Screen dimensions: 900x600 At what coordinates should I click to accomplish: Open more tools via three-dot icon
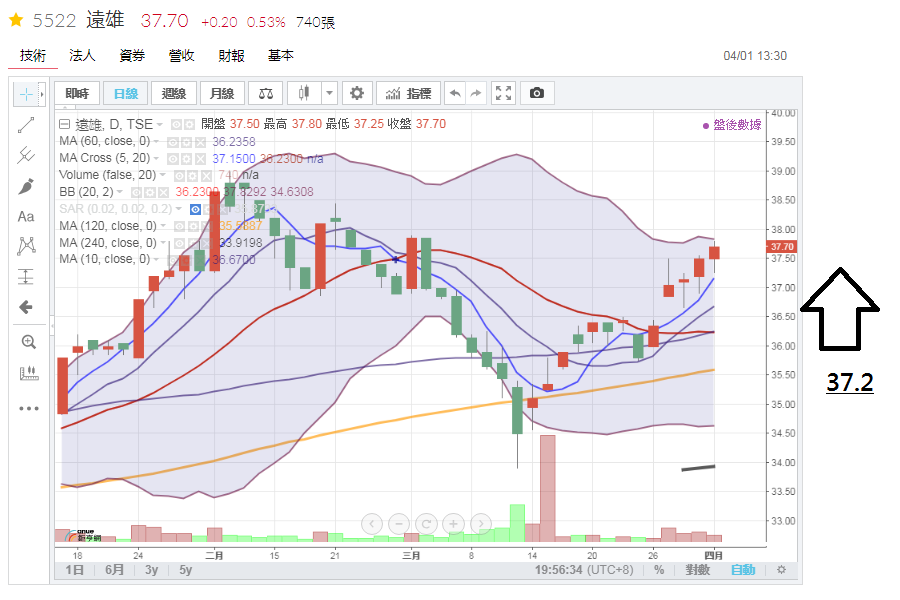coord(28,408)
